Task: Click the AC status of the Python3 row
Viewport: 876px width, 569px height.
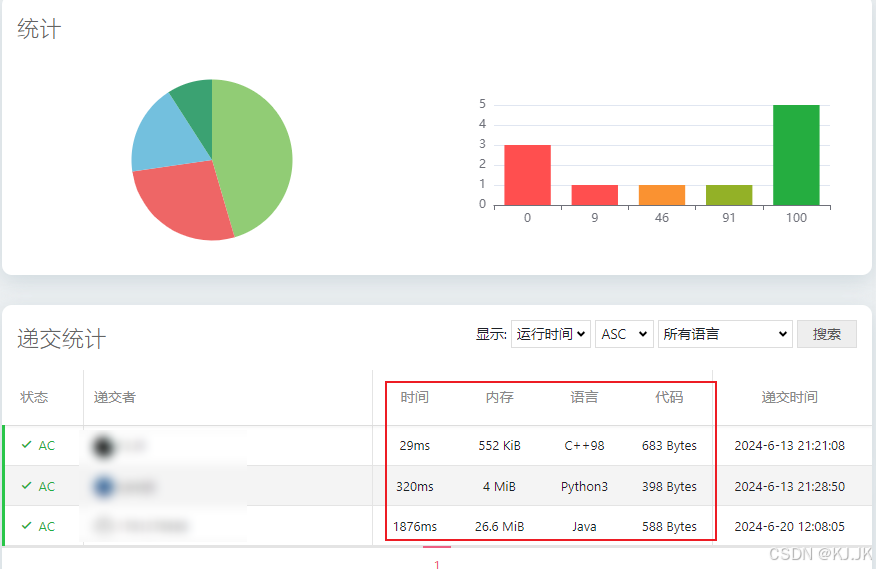Action: [46, 486]
